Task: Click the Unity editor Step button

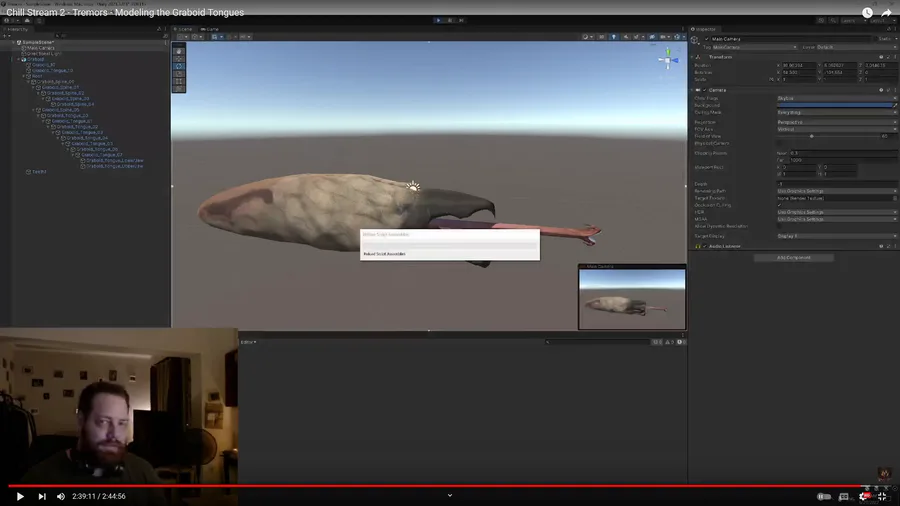Action: [461, 21]
